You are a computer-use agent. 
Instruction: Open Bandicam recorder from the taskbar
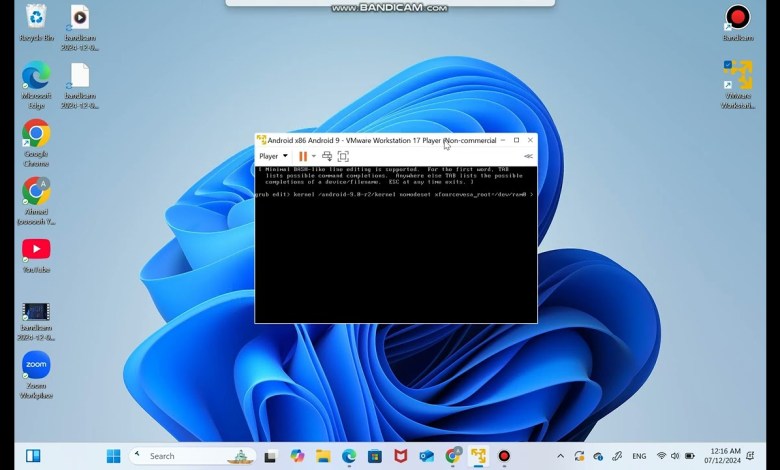pyautogui.click(x=504, y=456)
